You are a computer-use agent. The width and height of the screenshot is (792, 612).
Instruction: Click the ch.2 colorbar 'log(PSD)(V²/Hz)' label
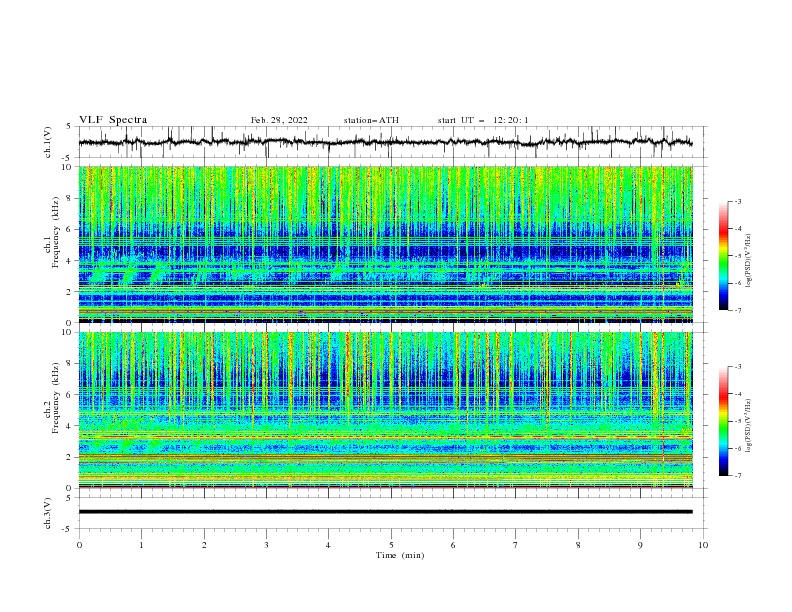click(749, 426)
